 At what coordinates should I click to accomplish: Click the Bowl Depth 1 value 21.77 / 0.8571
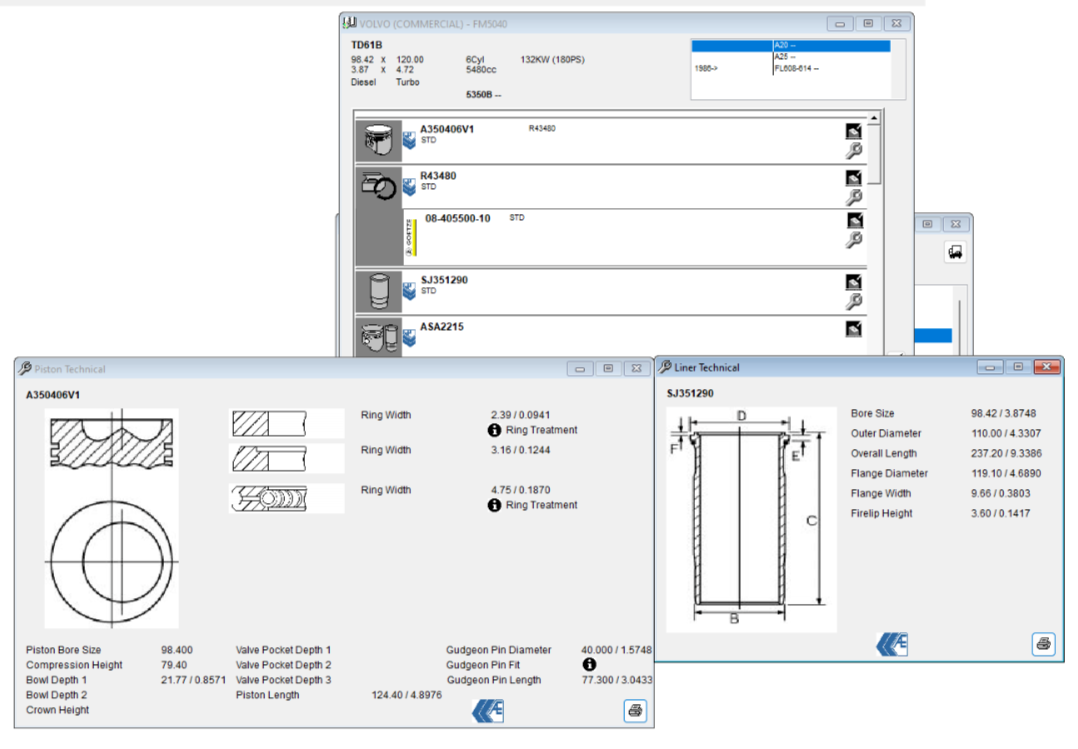coord(193,680)
